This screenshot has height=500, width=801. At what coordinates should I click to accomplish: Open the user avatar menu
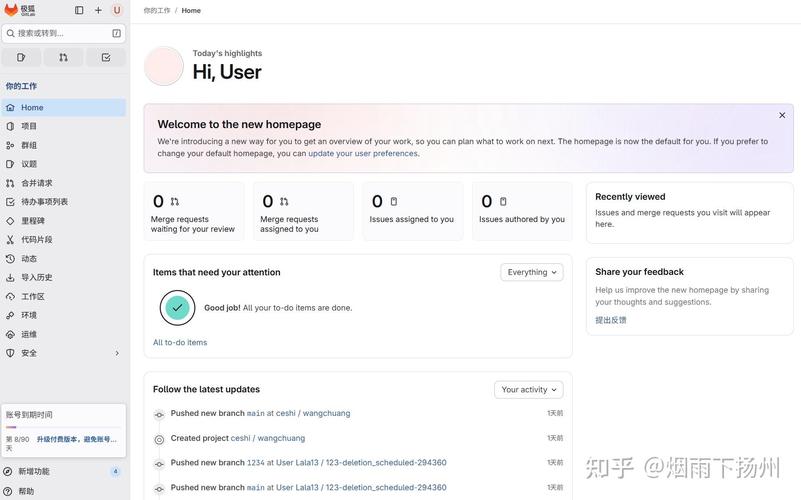(x=117, y=10)
